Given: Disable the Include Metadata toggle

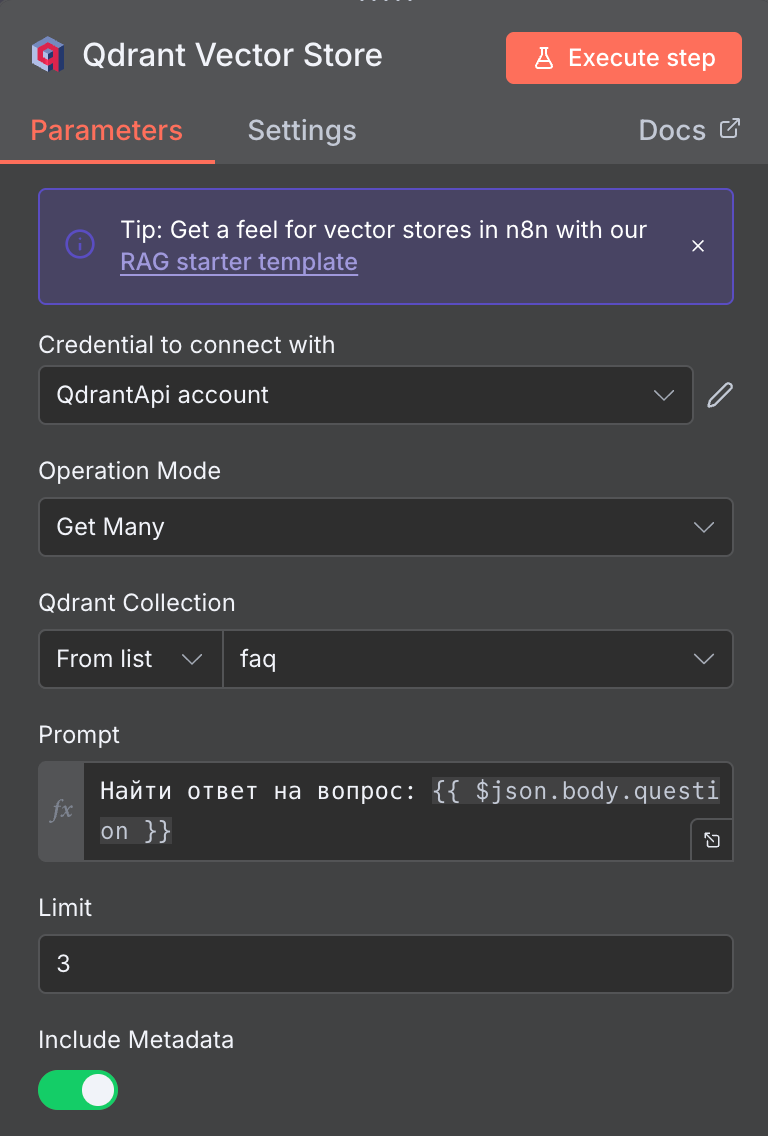Looking at the screenshot, I should (78, 1090).
